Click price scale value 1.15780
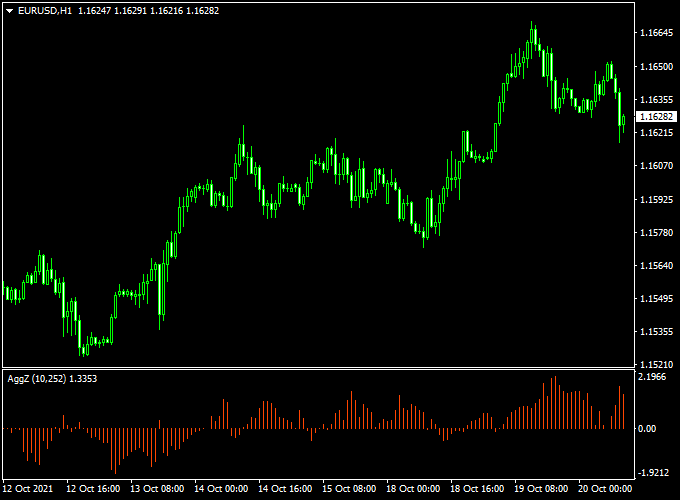Viewport: 680px width, 500px height. click(x=657, y=233)
